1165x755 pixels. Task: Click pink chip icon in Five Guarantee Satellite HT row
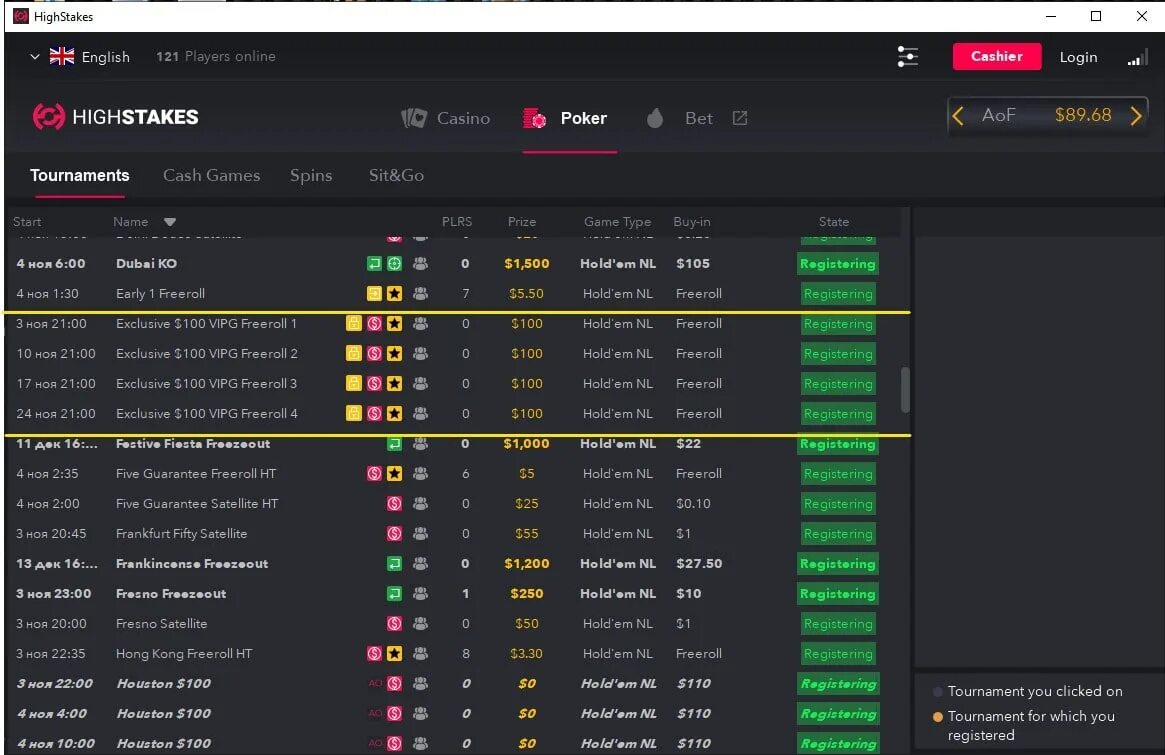(395, 503)
